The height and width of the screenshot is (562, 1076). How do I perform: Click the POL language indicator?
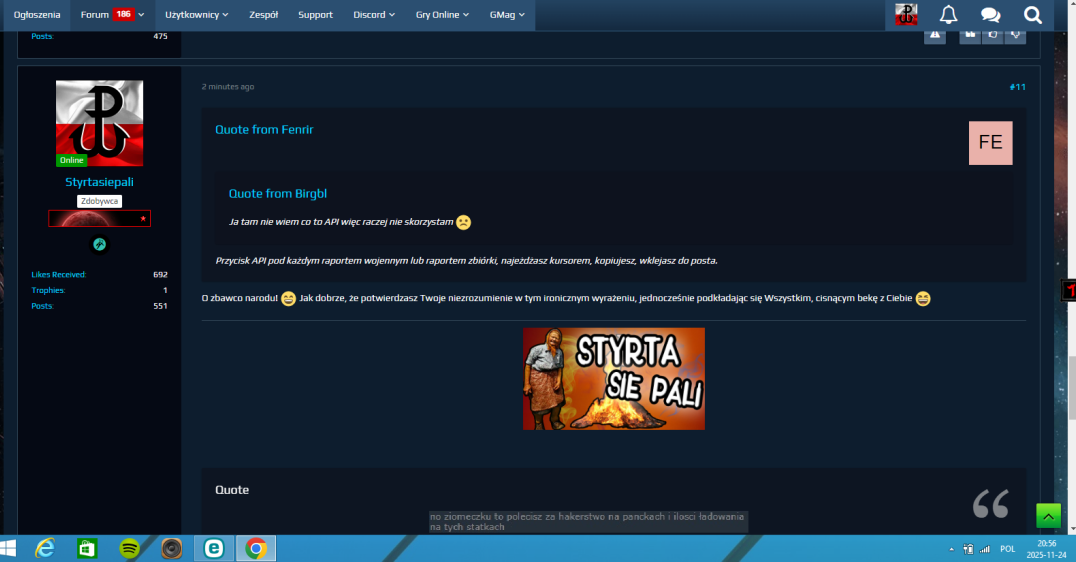1007,549
